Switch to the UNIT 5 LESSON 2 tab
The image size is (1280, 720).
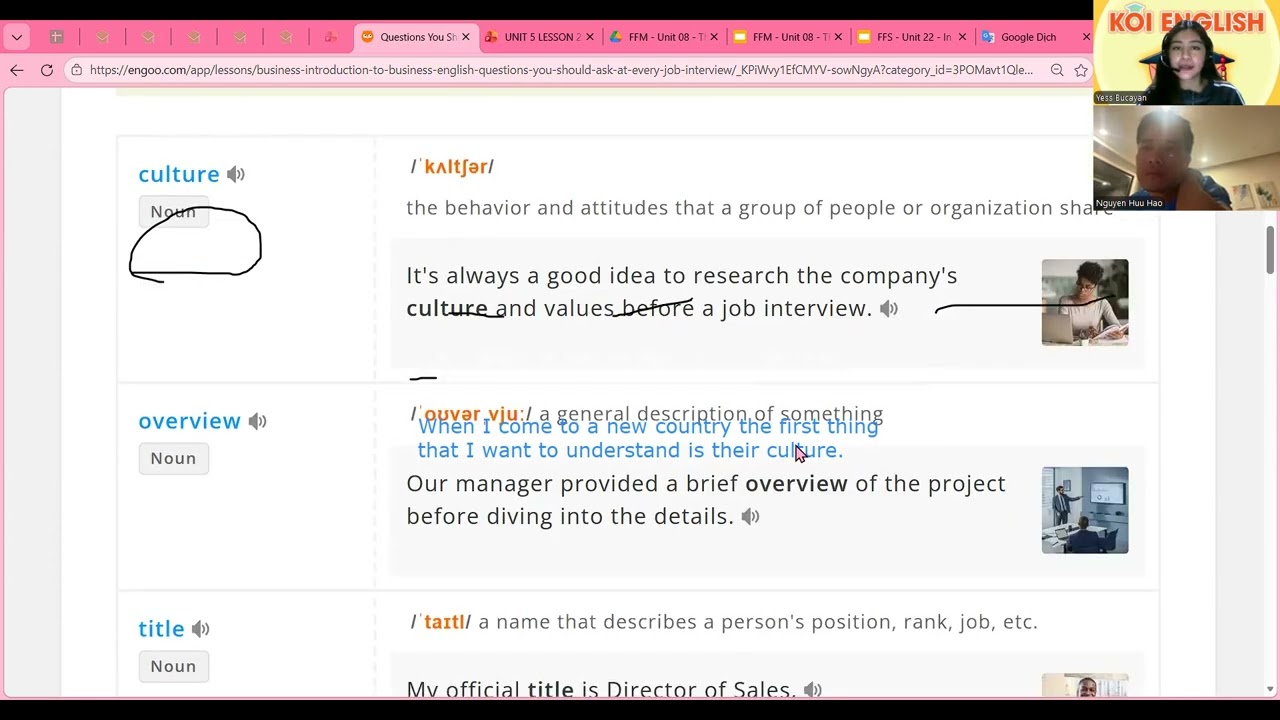tap(540, 37)
